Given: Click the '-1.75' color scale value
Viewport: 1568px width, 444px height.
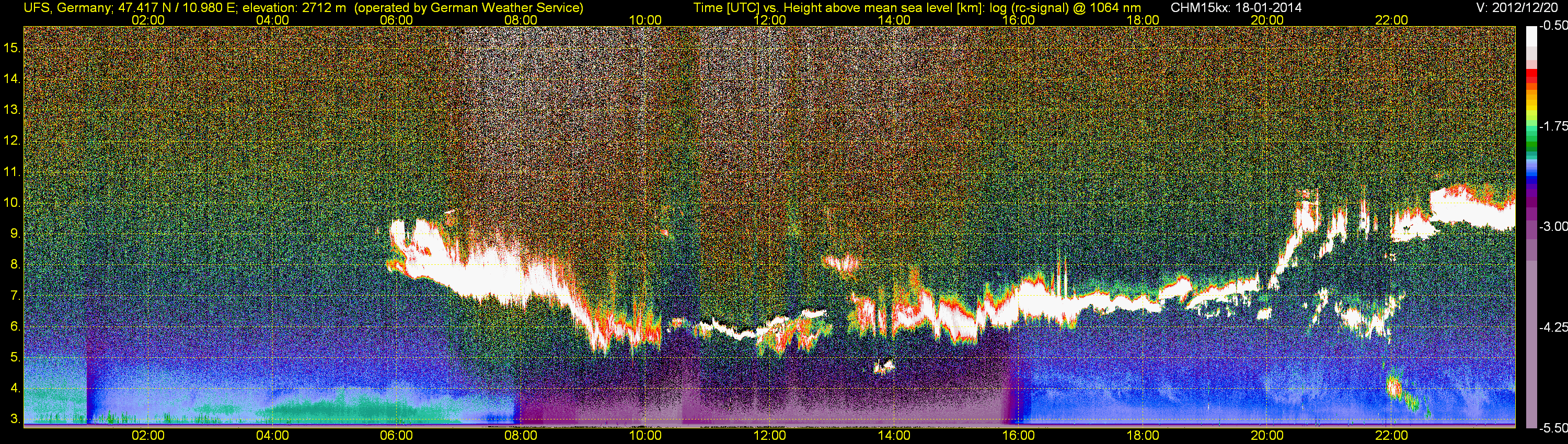Looking at the screenshot, I should (x=1553, y=126).
